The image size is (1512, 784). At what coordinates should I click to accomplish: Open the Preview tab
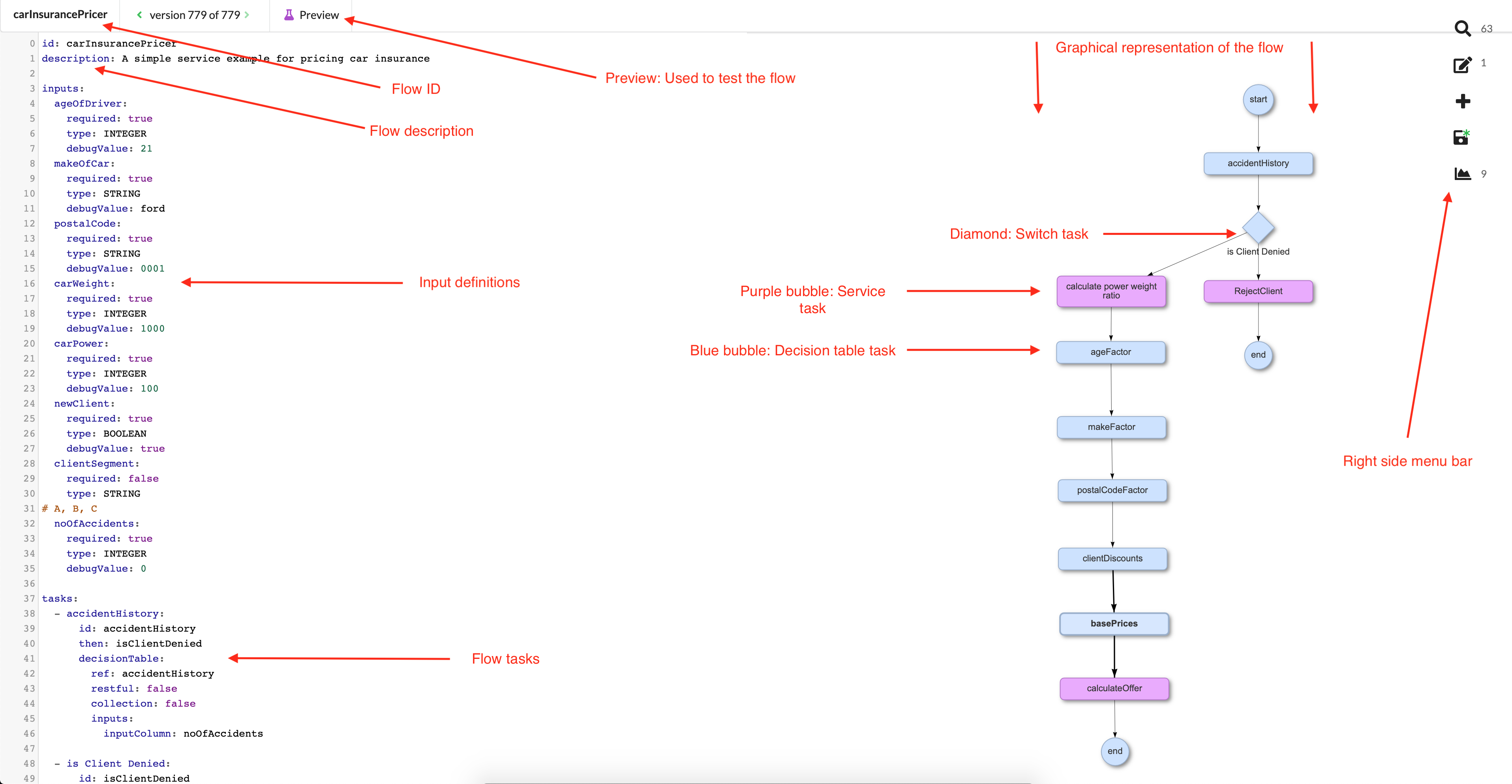(319, 15)
